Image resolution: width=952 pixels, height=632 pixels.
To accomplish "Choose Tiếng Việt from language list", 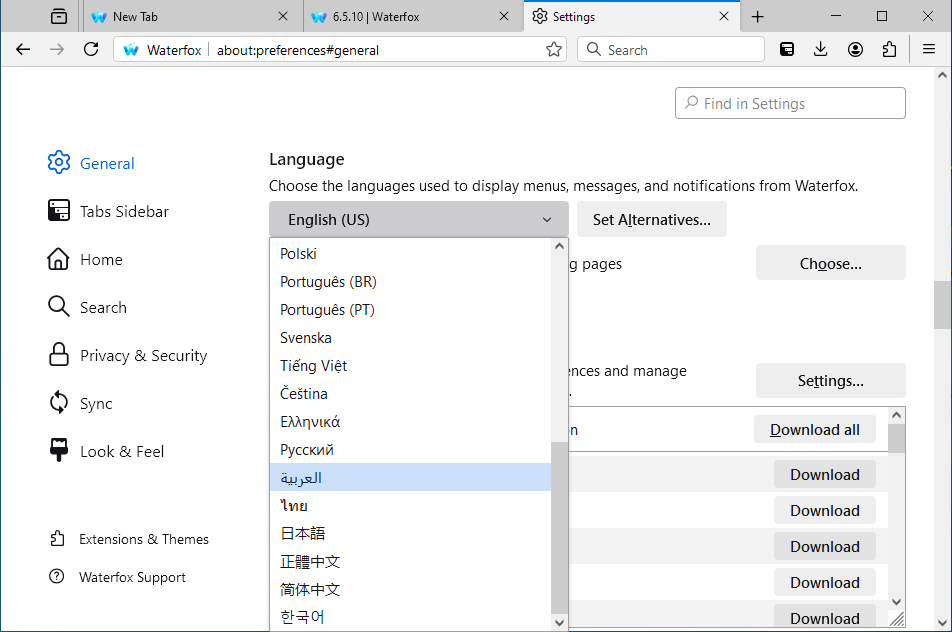I will [410, 365].
